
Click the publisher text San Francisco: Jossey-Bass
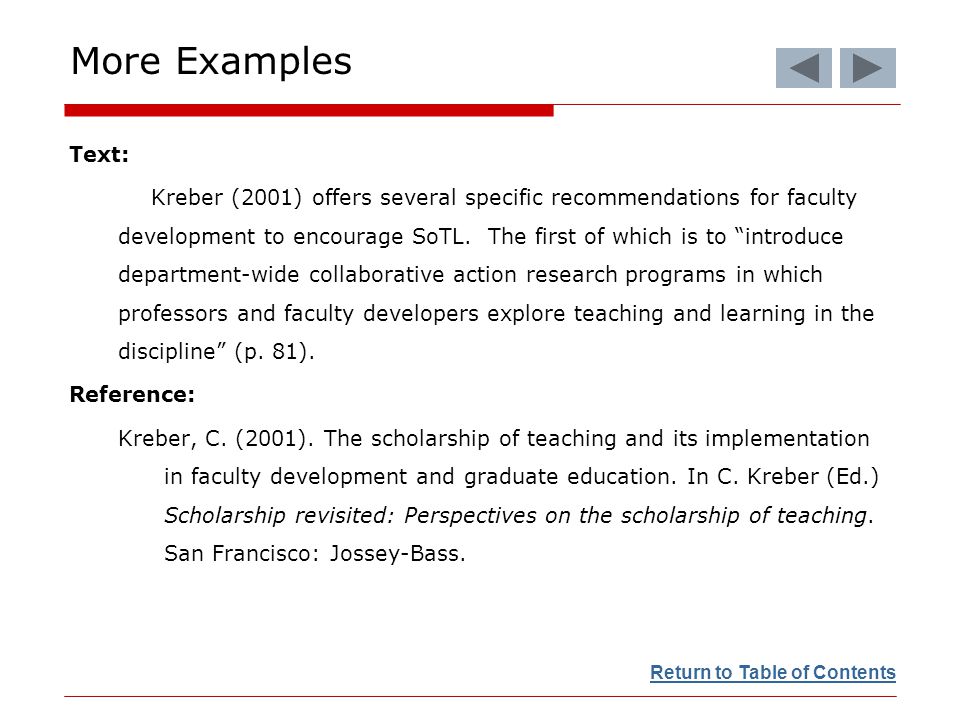point(315,553)
